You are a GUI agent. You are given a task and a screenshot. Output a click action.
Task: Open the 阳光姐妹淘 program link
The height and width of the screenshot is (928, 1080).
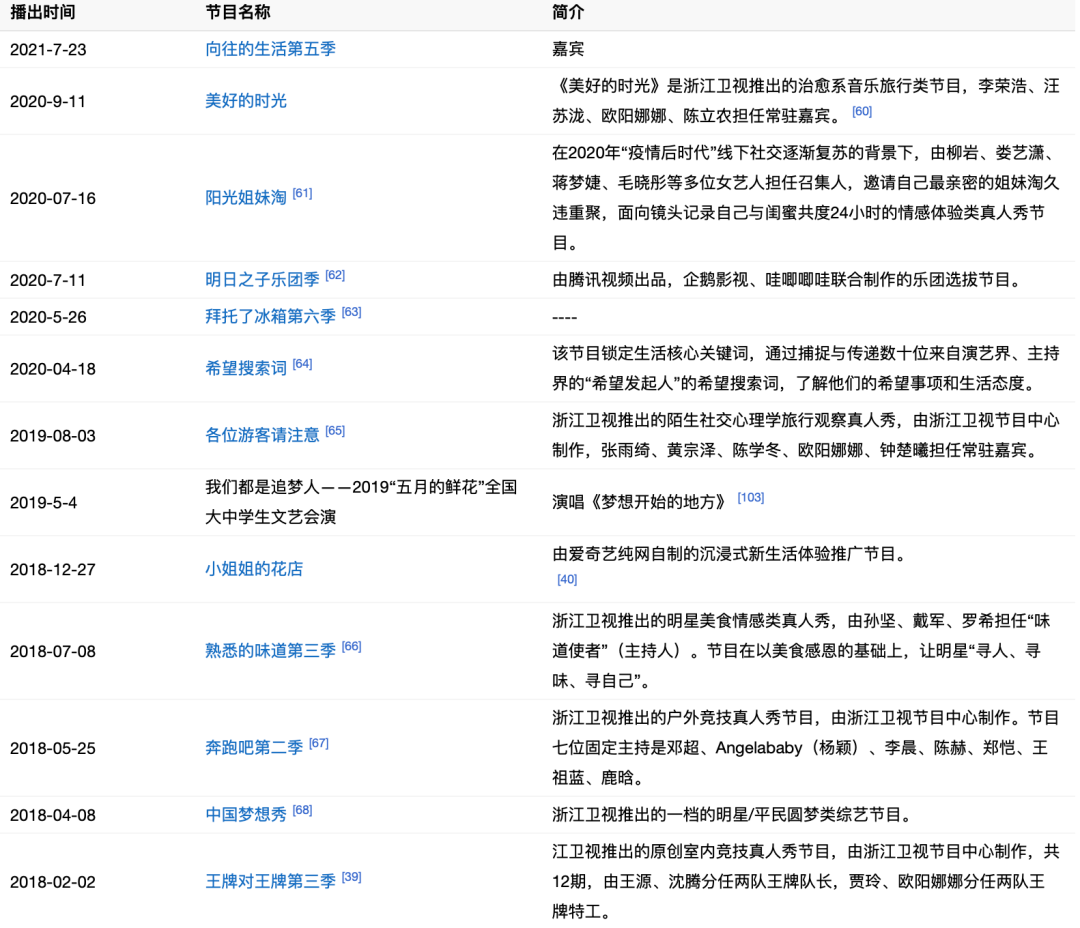click(x=246, y=198)
